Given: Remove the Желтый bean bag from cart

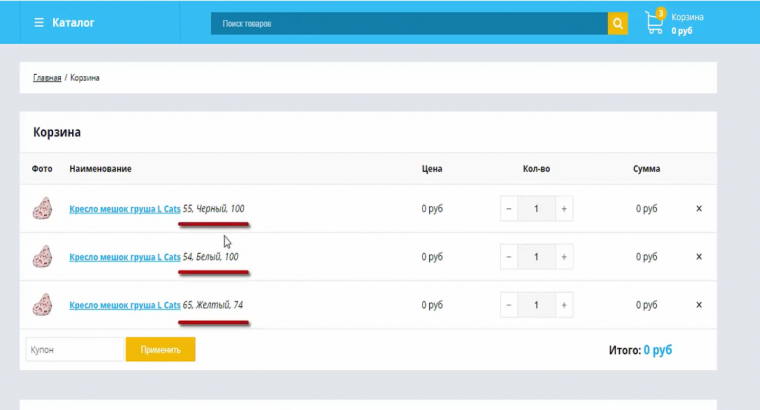Looking at the screenshot, I should pyautogui.click(x=699, y=305).
